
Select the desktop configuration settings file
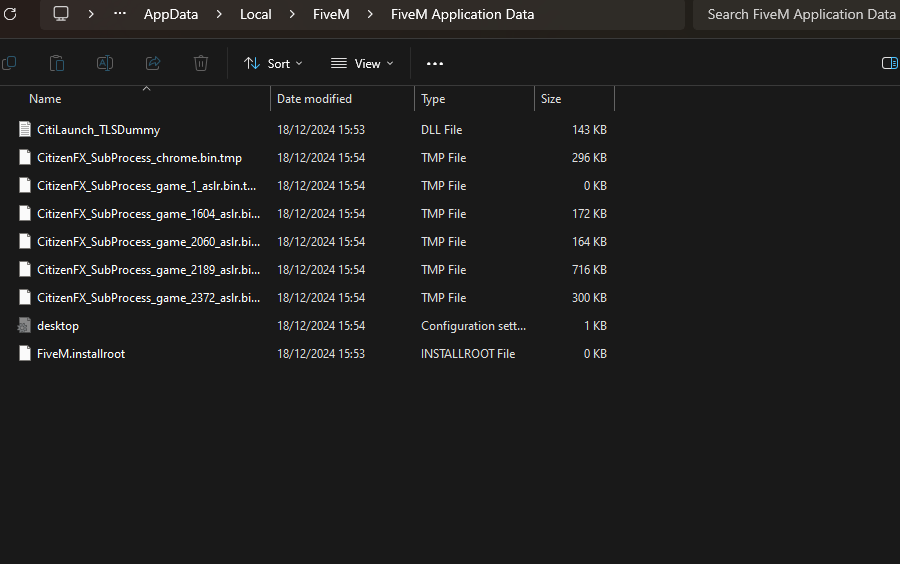[x=58, y=326]
